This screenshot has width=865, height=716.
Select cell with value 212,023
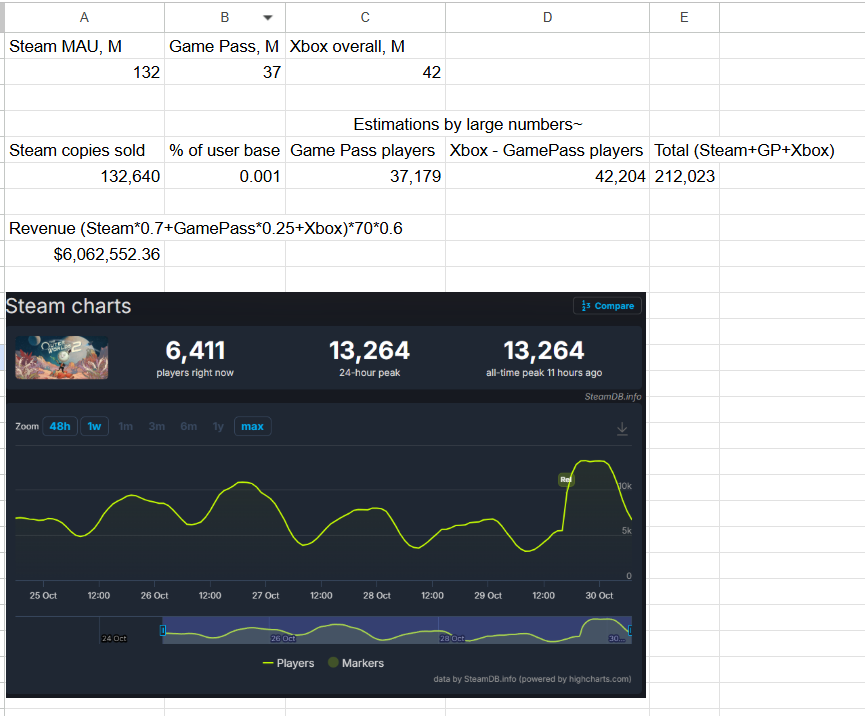684,176
